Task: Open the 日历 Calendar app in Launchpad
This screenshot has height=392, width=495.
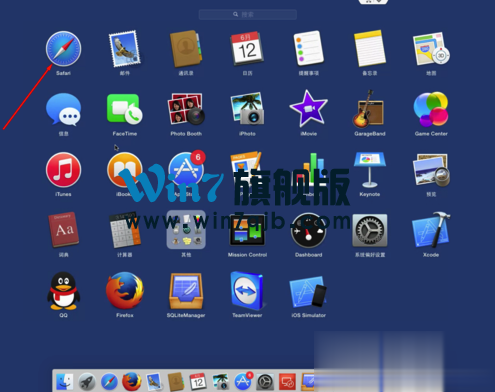Action: (247, 49)
